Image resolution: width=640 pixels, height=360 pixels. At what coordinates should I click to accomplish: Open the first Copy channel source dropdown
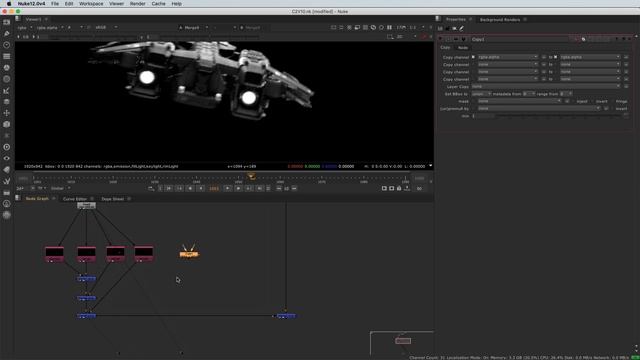pyautogui.click(x=508, y=57)
